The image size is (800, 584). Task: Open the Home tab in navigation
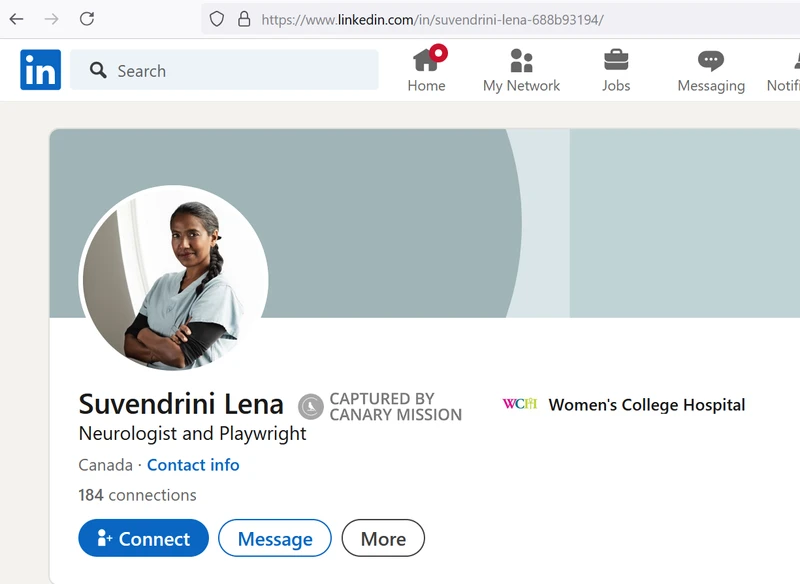427,70
